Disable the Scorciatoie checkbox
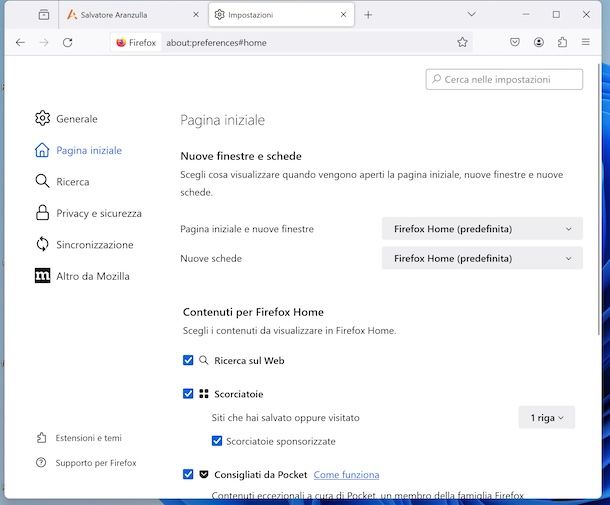This screenshot has width=610, height=505. coord(188,394)
